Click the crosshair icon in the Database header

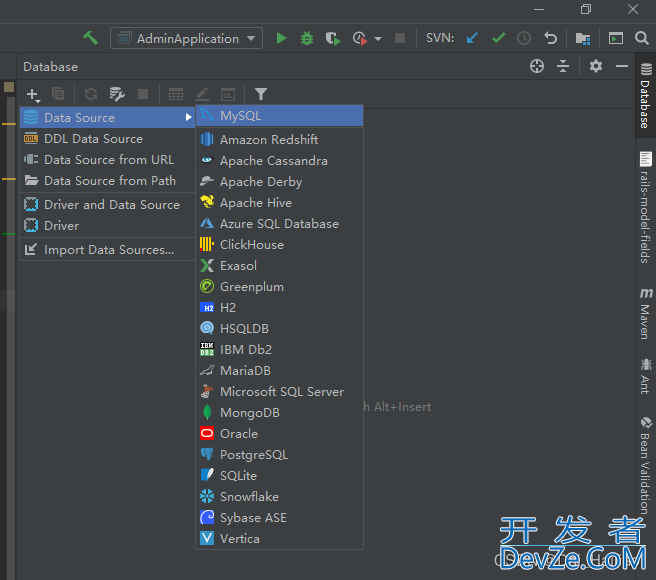pos(537,66)
